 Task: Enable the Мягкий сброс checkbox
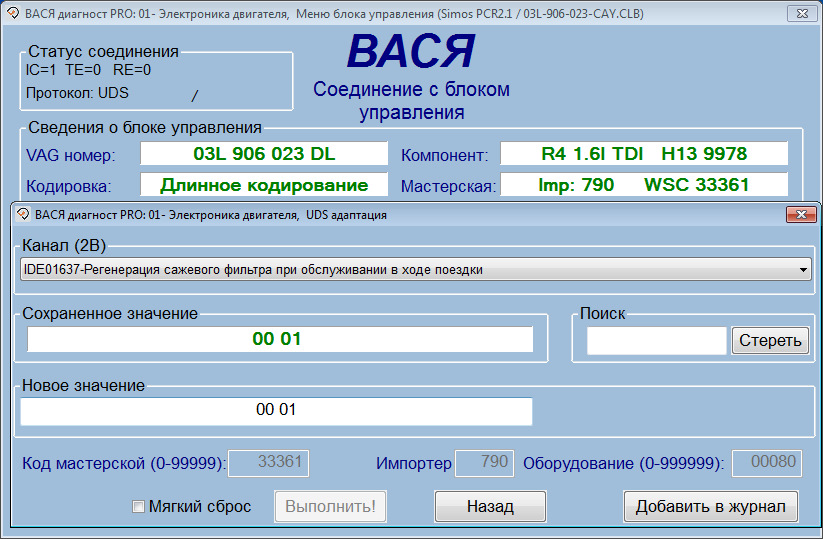pyautogui.click(x=139, y=506)
